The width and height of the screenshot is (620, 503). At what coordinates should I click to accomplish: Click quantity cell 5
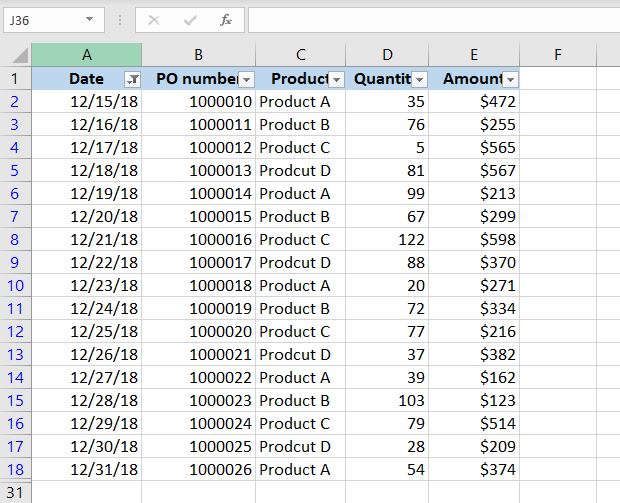pyautogui.click(x=387, y=147)
